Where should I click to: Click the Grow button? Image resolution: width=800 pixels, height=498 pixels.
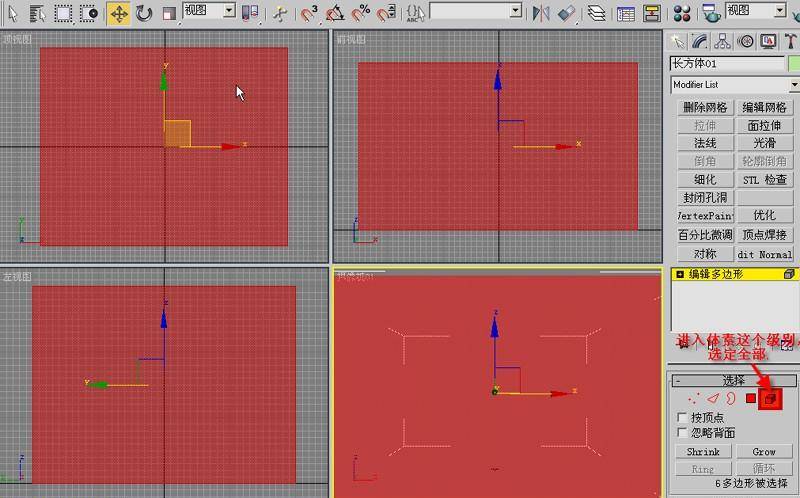coord(764,452)
